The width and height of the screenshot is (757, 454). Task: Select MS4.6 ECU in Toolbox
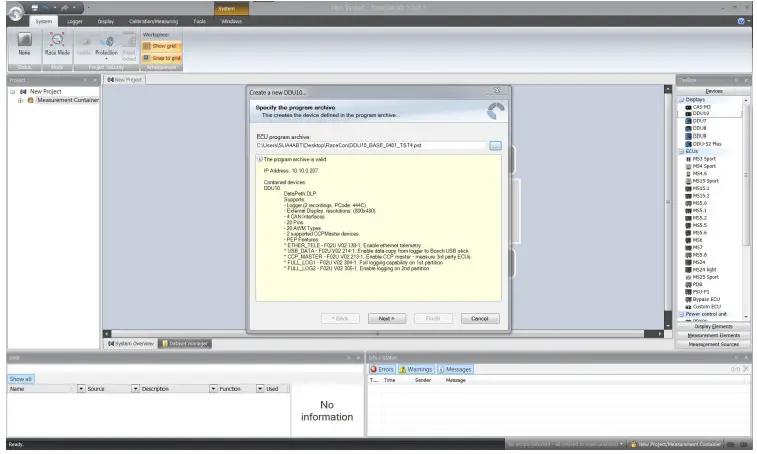[699, 173]
